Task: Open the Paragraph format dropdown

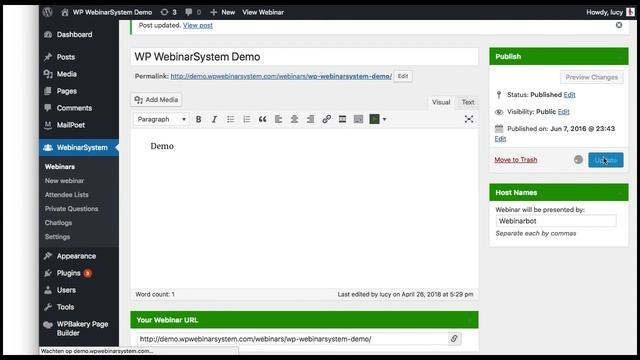Action: [x=161, y=119]
